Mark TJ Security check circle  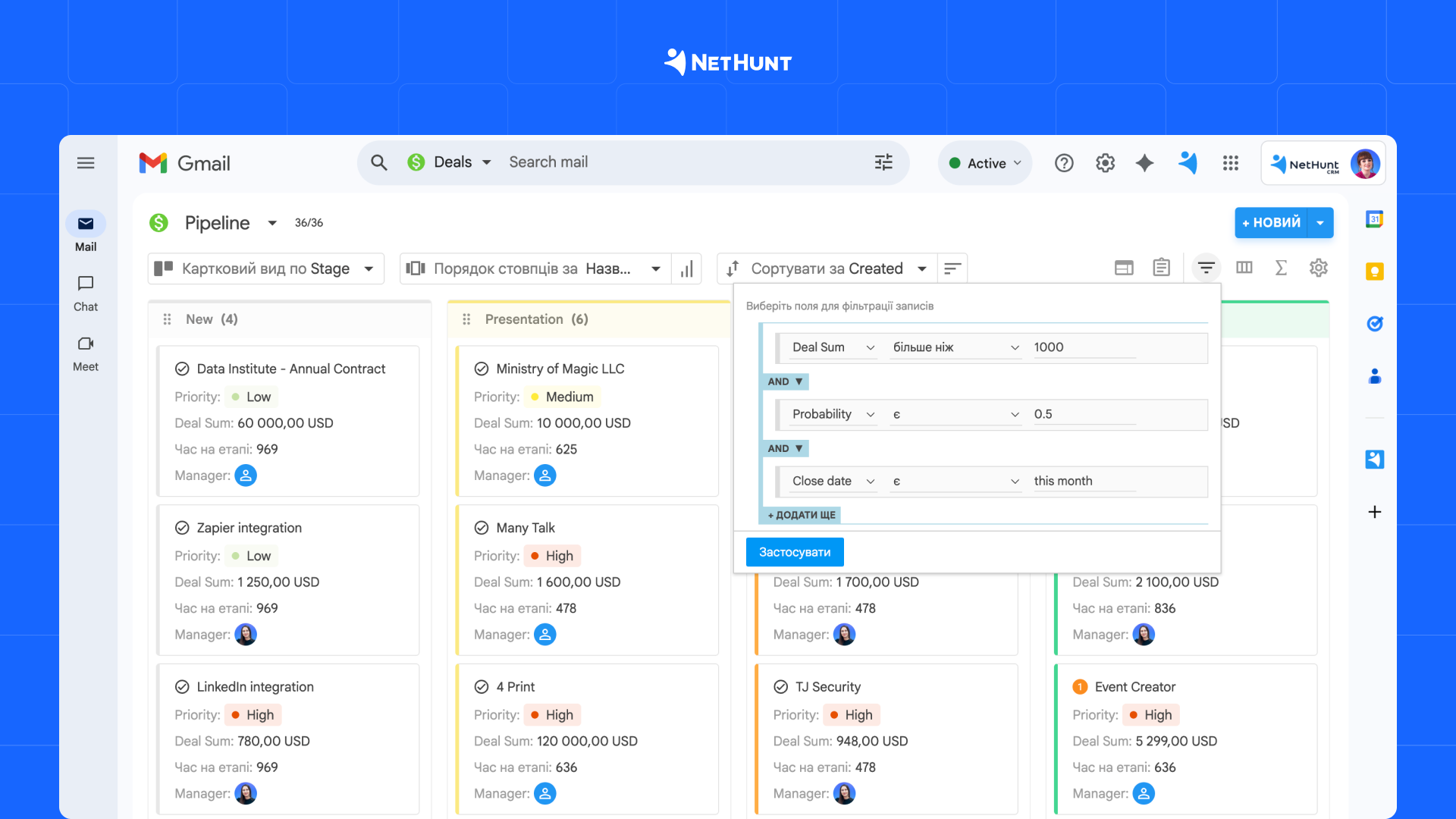pyautogui.click(x=781, y=687)
